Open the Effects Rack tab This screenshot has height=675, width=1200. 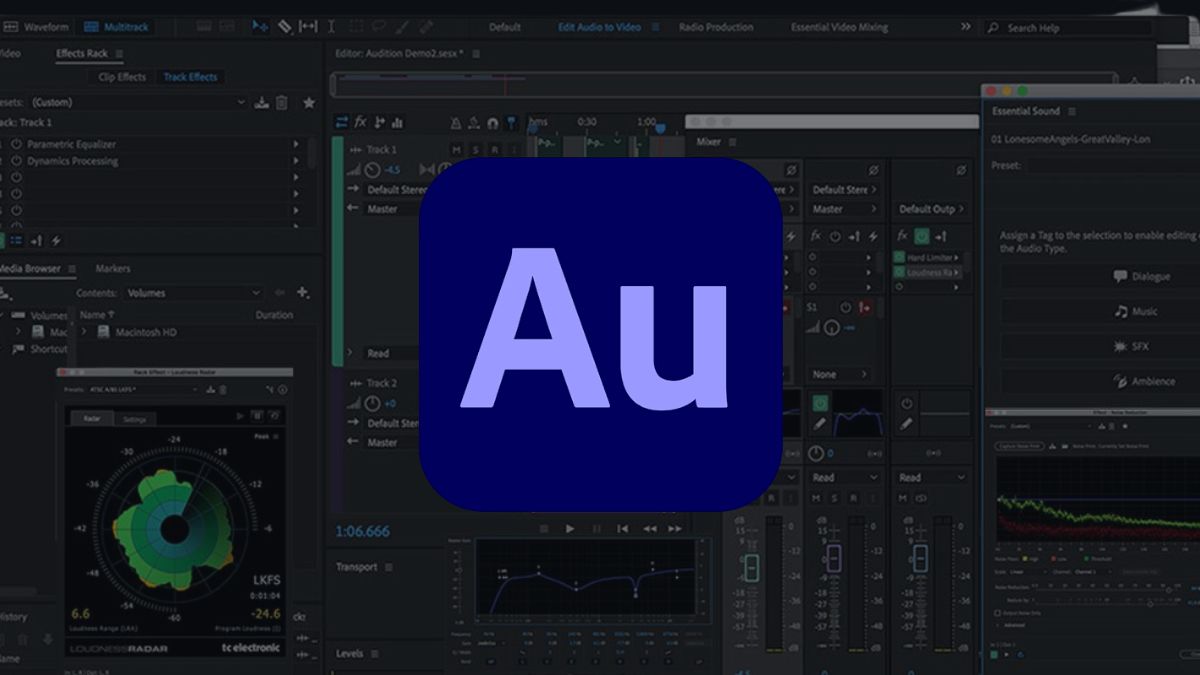pyautogui.click(x=81, y=53)
